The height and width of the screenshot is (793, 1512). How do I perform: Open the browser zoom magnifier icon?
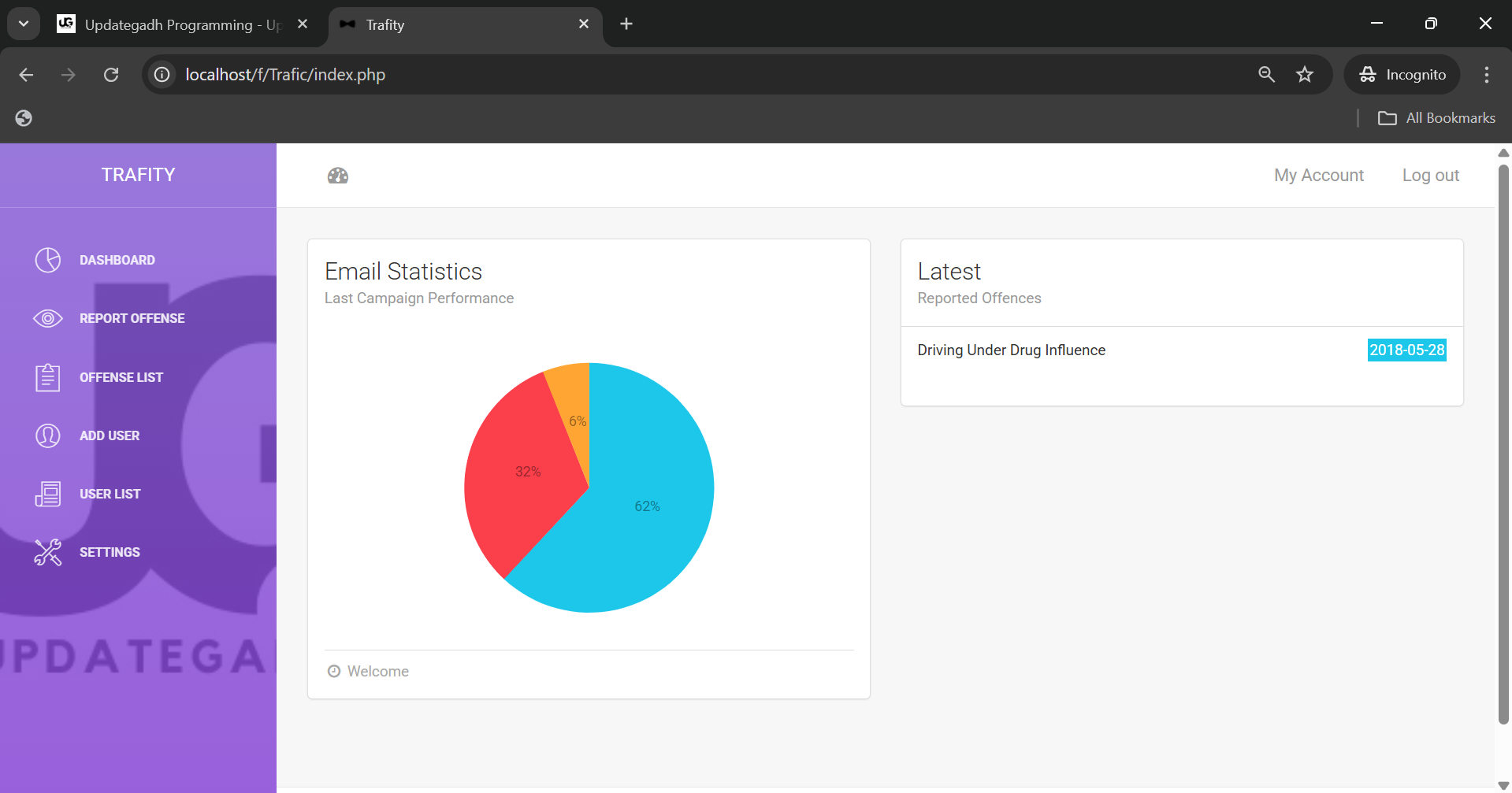pos(1266,75)
